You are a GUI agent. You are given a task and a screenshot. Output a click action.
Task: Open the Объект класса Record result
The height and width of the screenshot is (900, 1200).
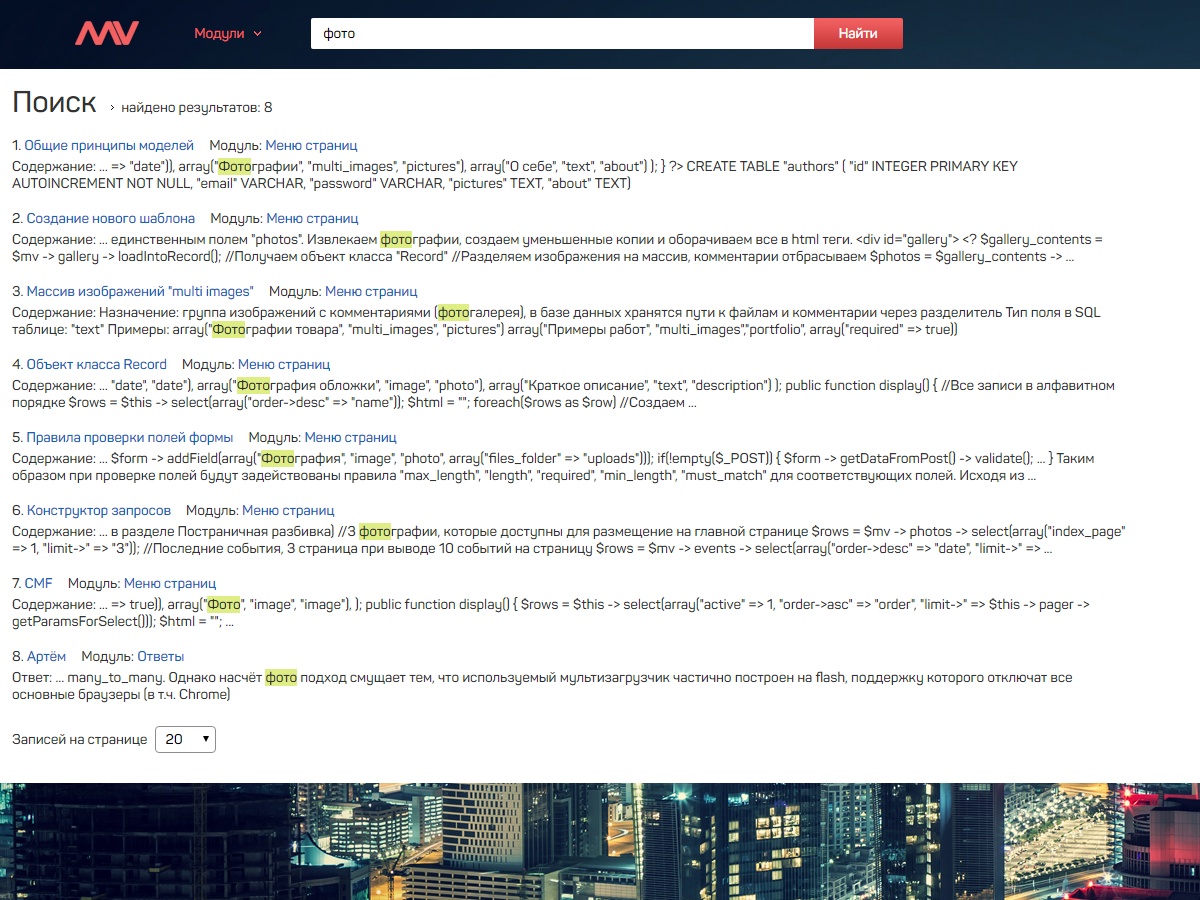pos(96,364)
